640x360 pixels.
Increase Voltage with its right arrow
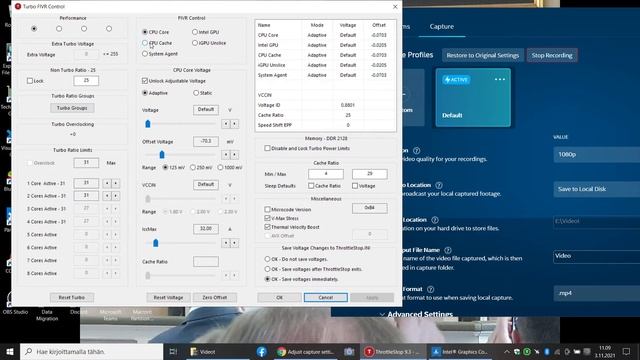pos(234,123)
